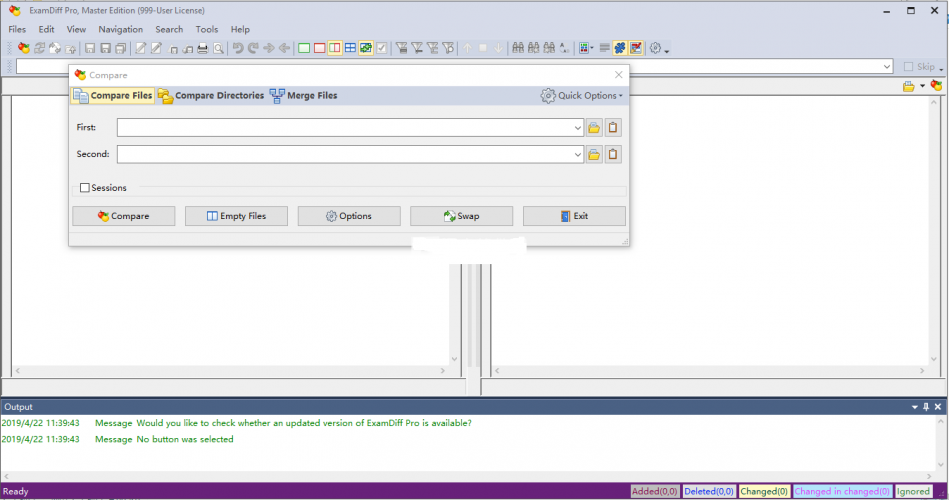Click the red single-pane view icon
Image resolution: width=949 pixels, height=500 pixels.
pyautogui.click(x=320, y=48)
